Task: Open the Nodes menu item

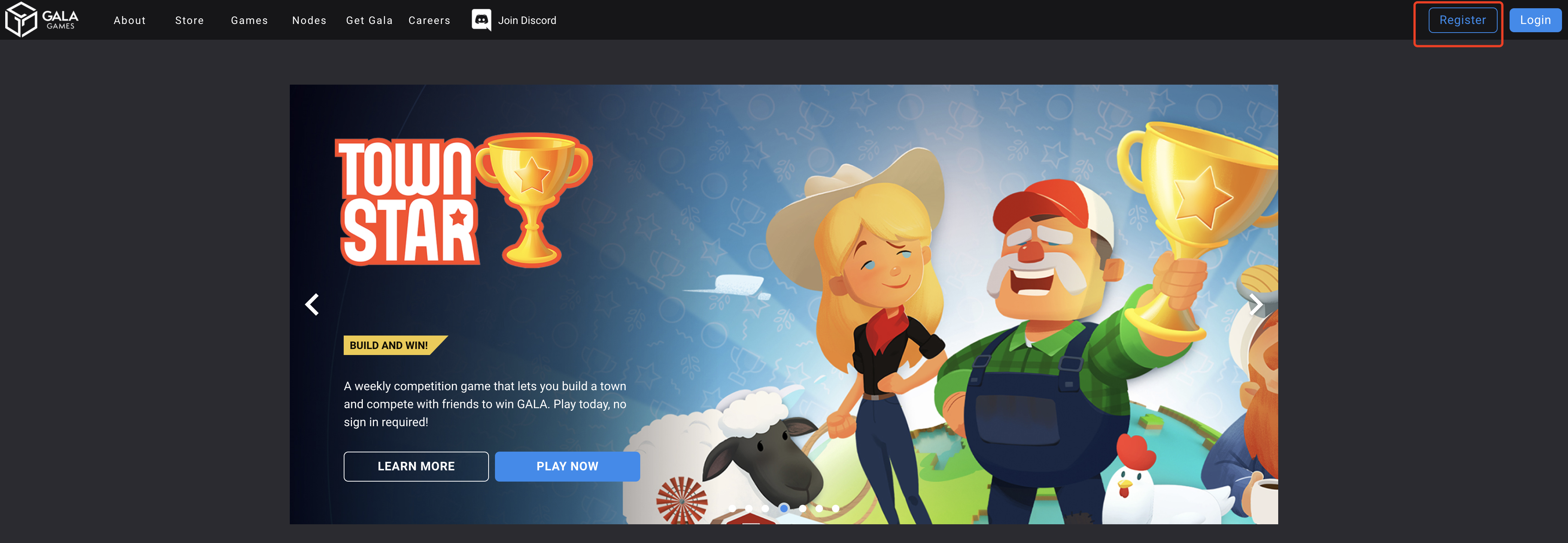Action: [309, 21]
